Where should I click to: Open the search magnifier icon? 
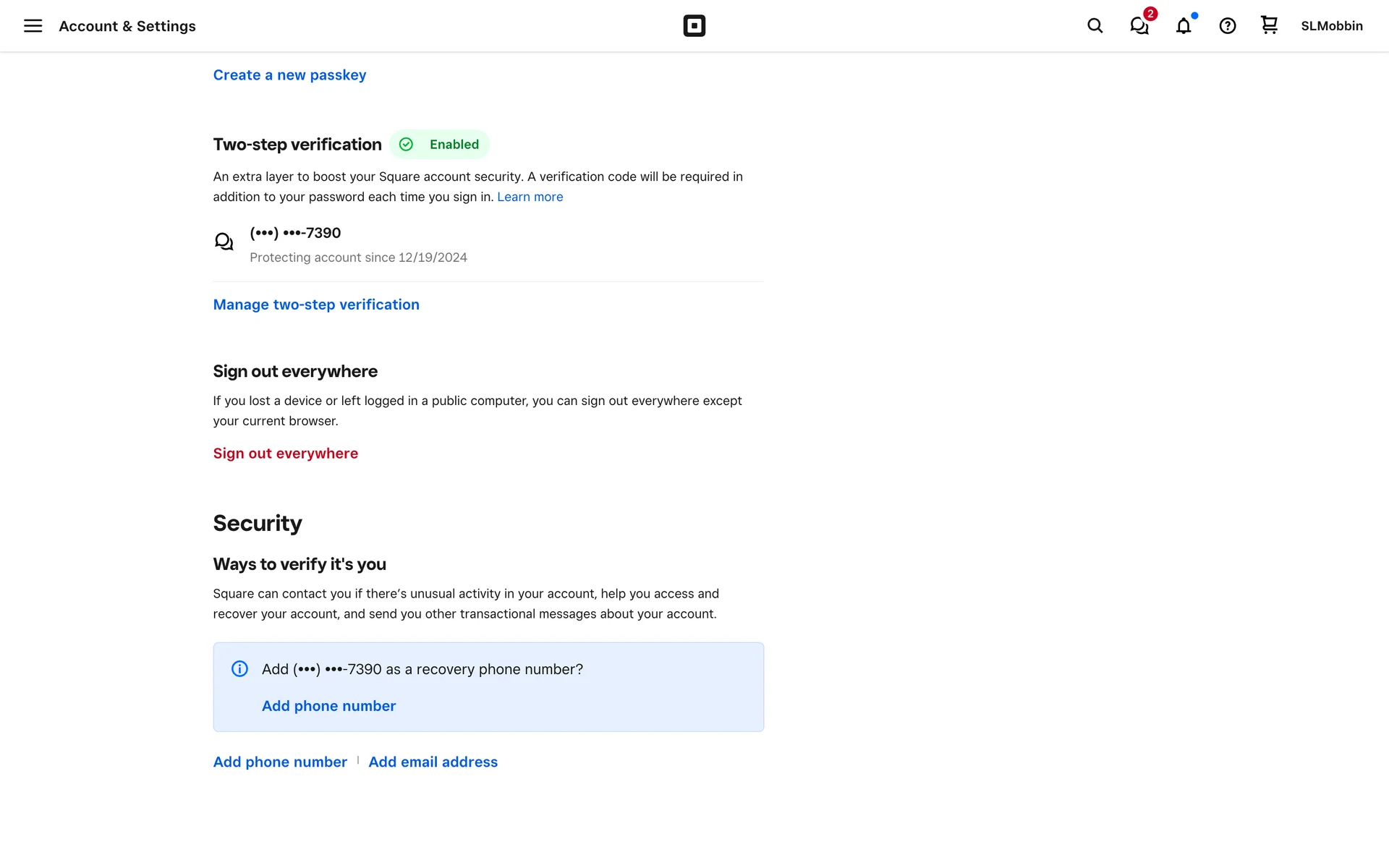pyautogui.click(x=1095, y=26)
